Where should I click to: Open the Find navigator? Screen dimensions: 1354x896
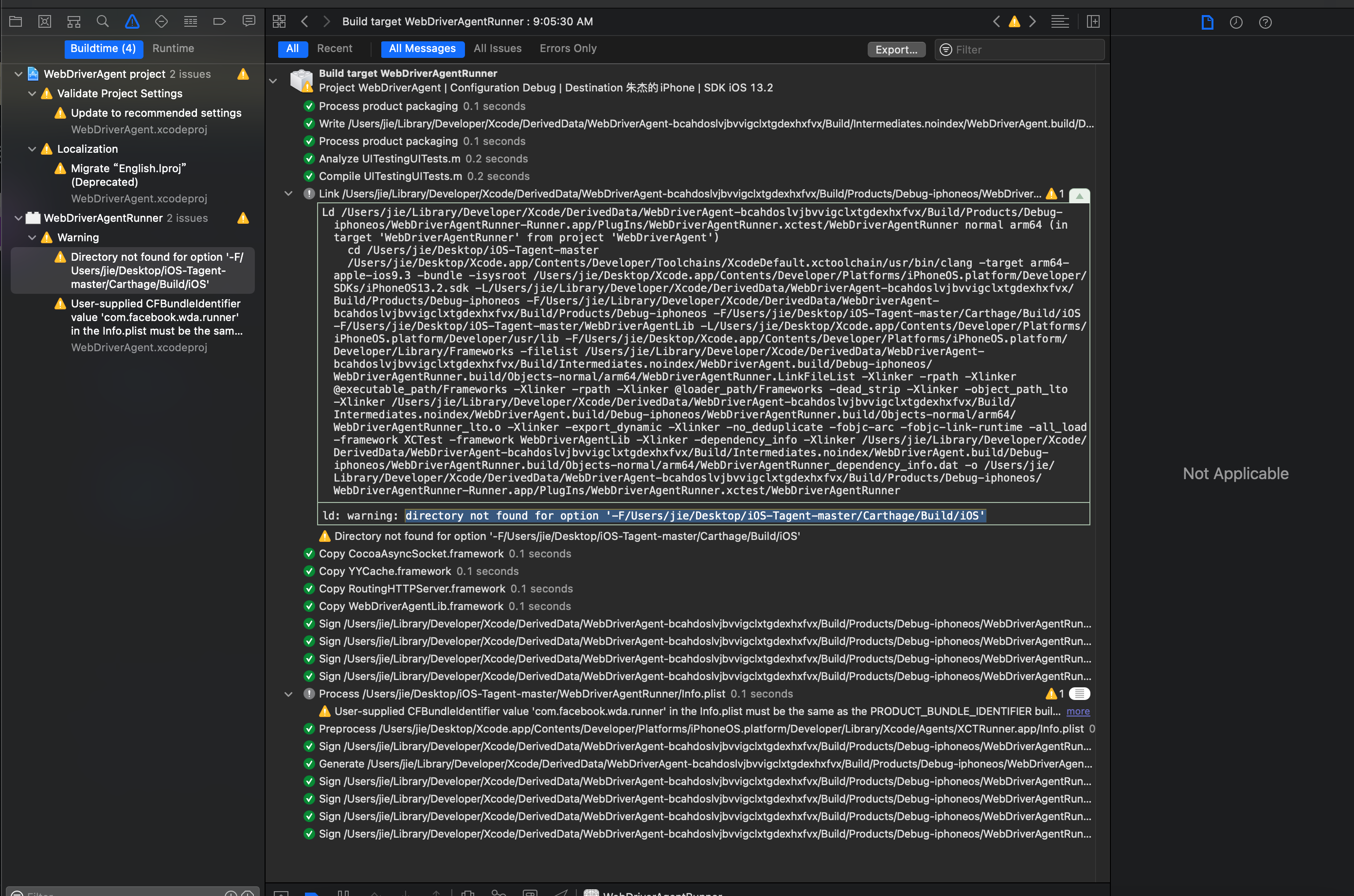point(103,21)
